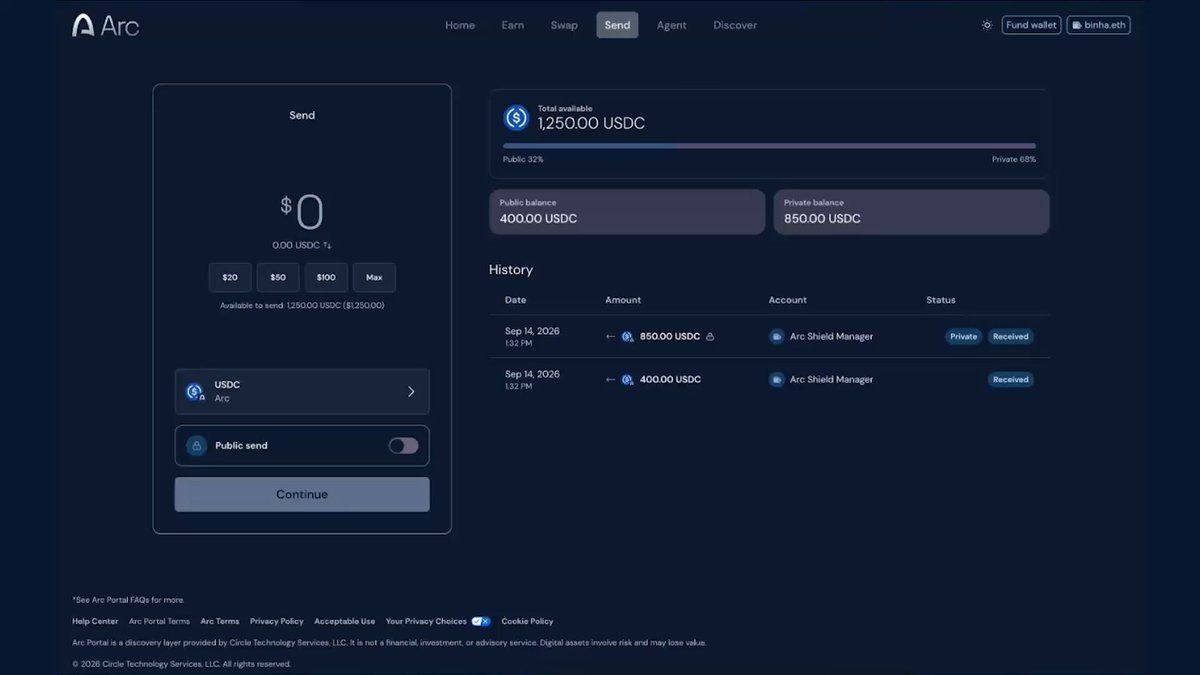
Task: Click the USDC token icon in the asset selector
Action: point(195,392)
